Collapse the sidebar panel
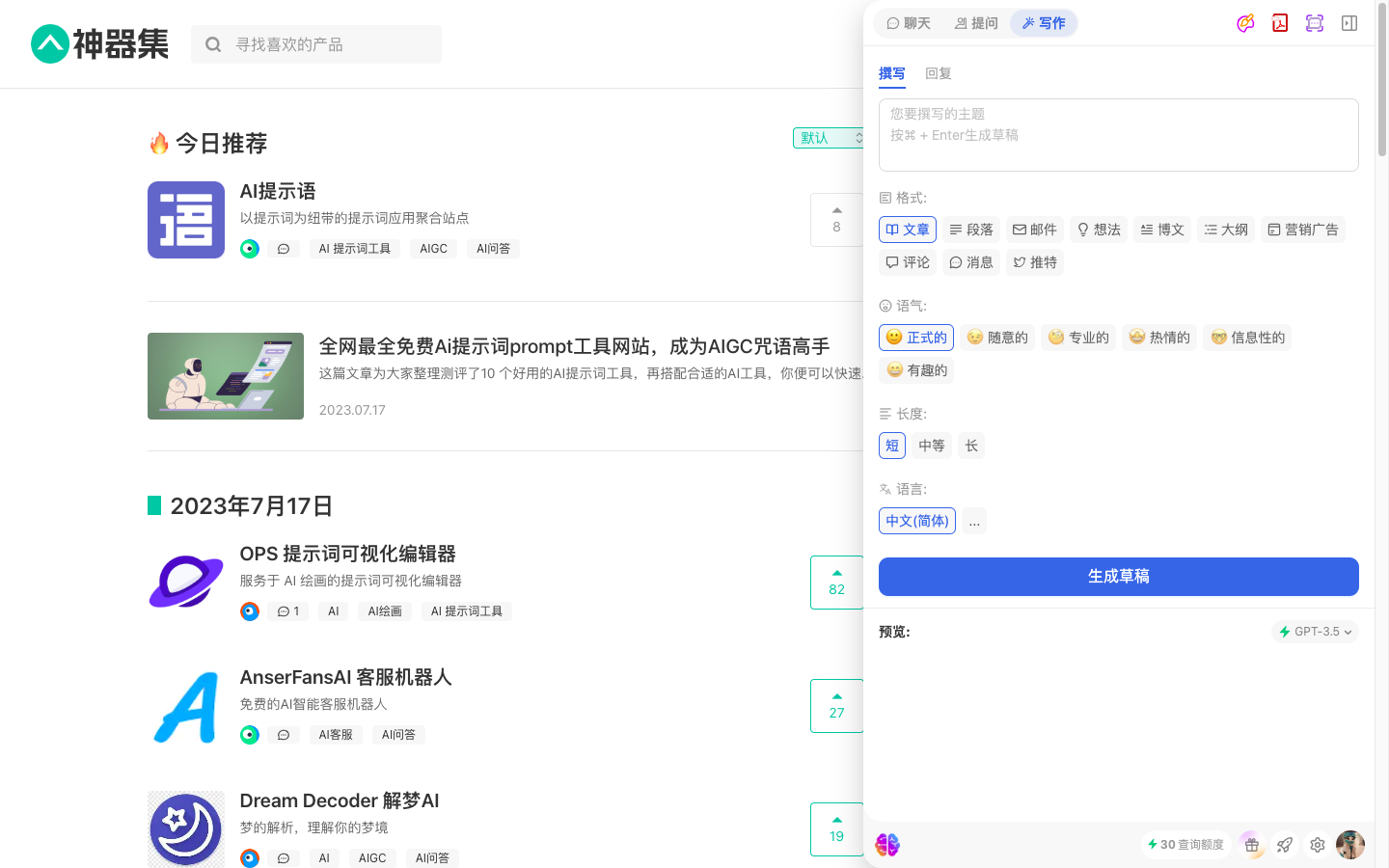This screenshot has width=1389, height=868. [1349, 22]
